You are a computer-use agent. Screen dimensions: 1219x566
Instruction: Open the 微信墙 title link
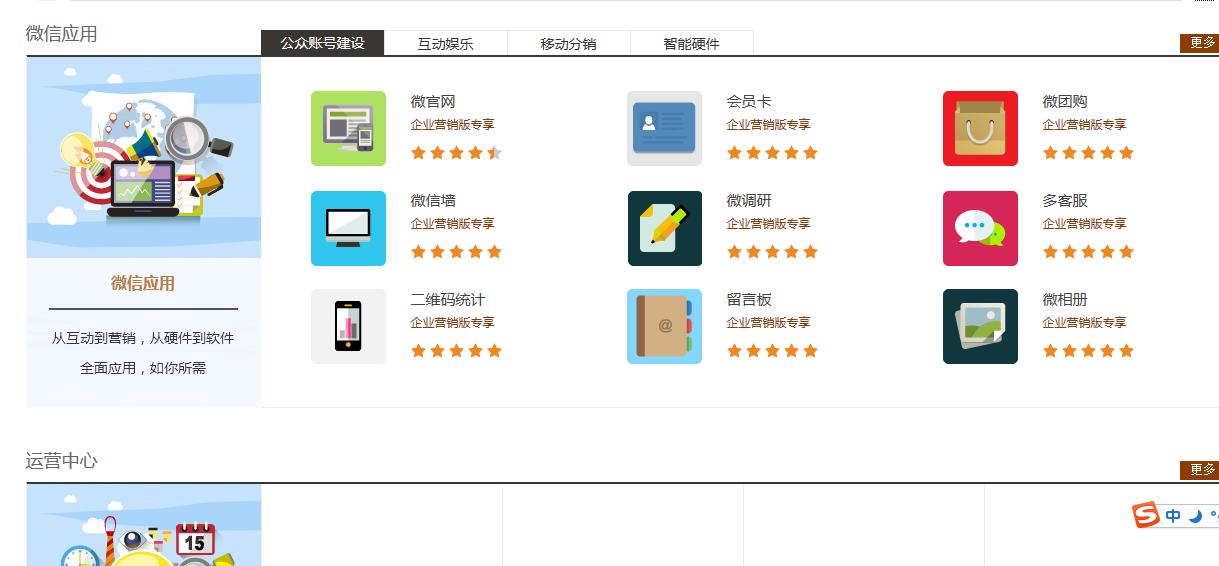pos(433,200)
